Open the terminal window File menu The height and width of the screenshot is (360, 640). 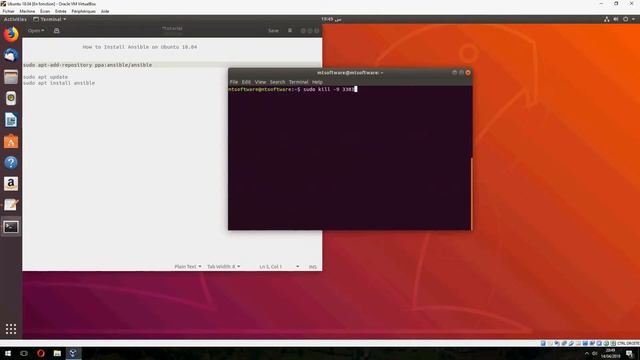pyautogui.click(x=234, y=82)
